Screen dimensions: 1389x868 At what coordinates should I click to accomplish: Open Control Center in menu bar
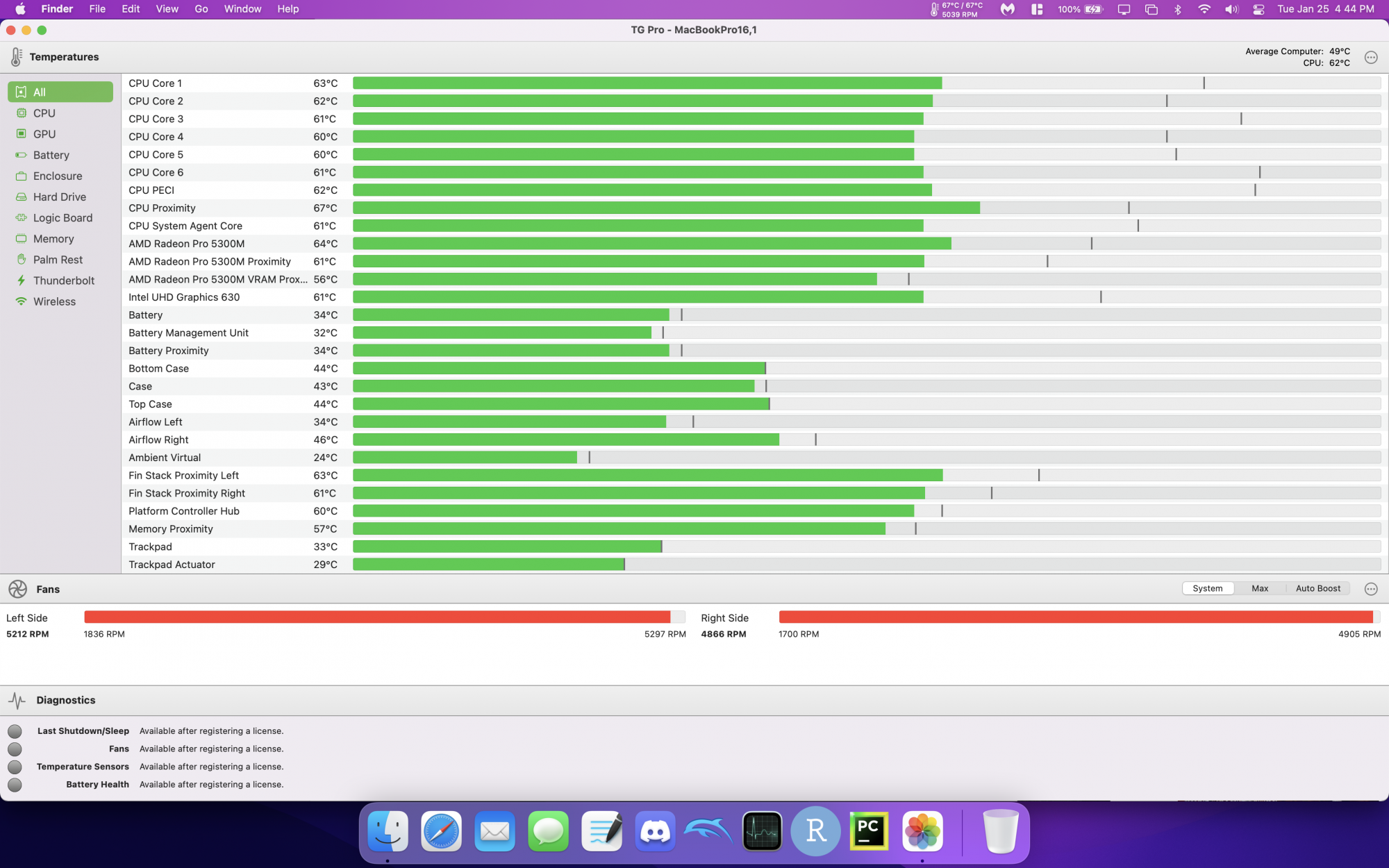pyautogui.click(x=1258, y=9)
